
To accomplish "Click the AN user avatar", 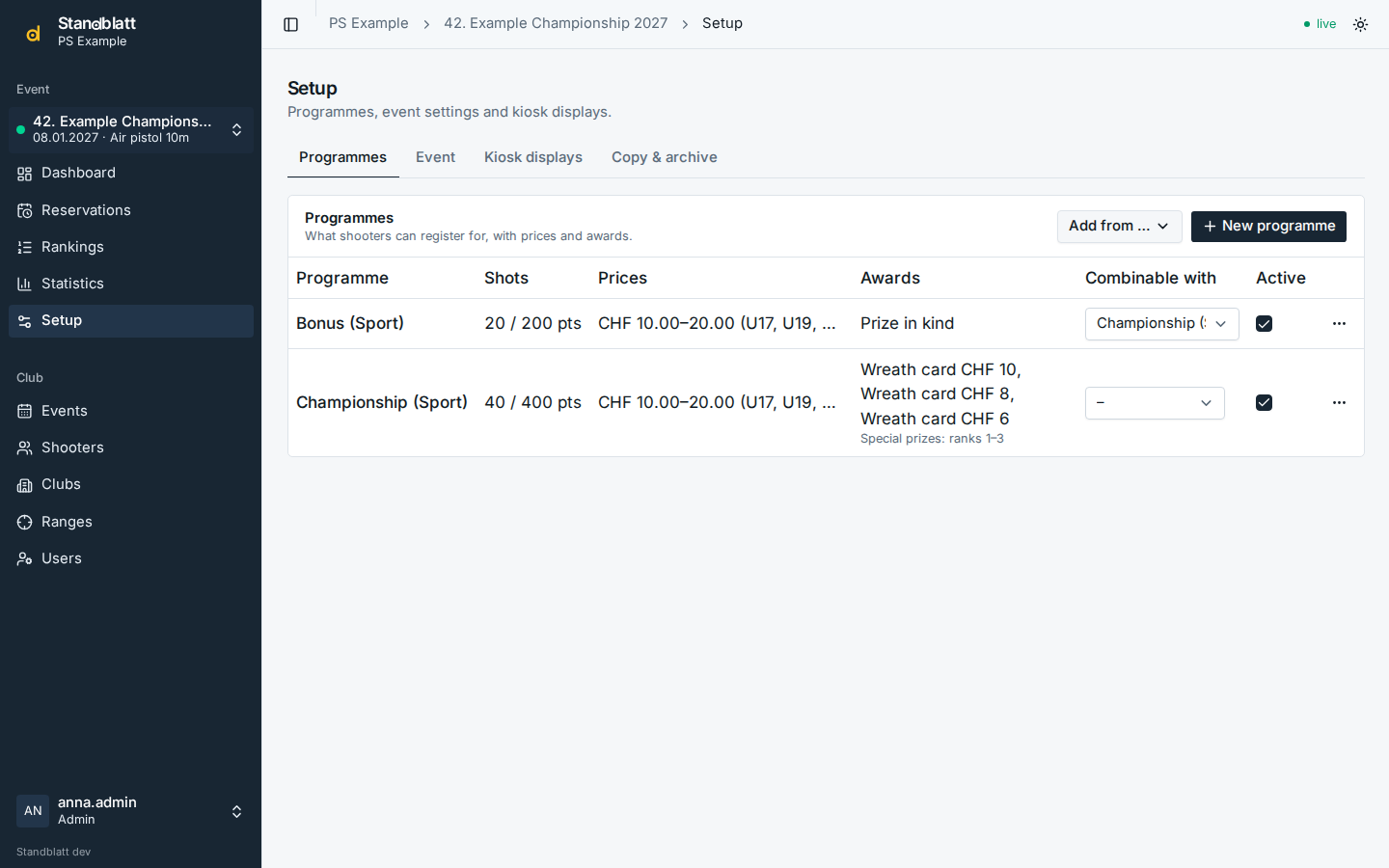I will pyautogui.click(x=33, y=811).
